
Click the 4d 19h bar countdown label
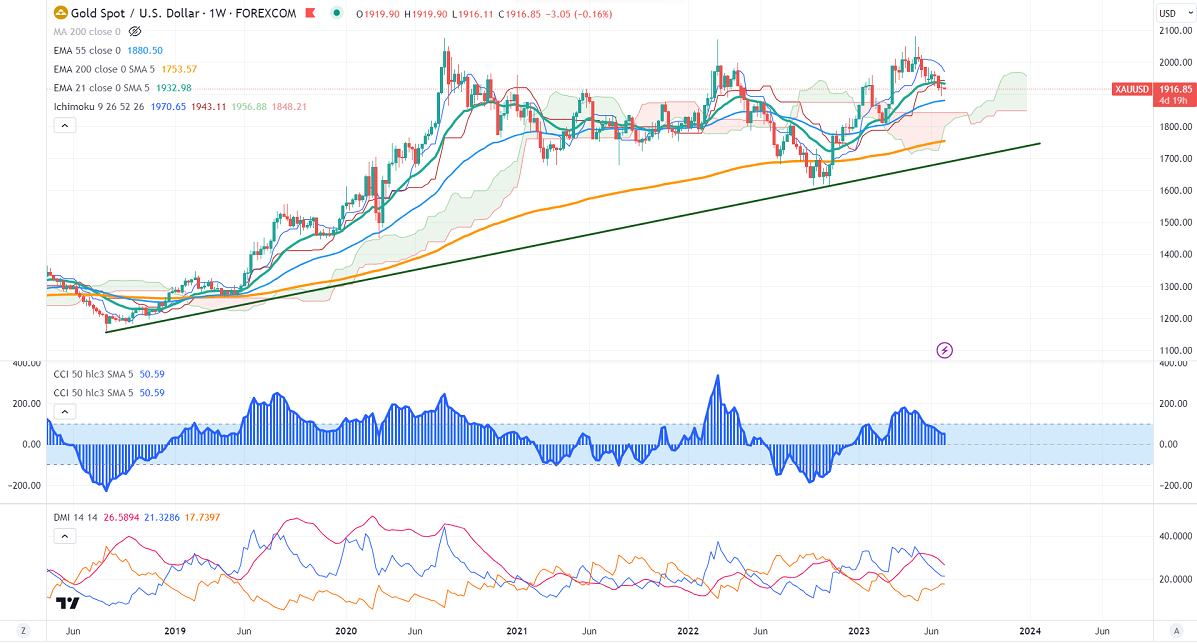[1174, 100]
